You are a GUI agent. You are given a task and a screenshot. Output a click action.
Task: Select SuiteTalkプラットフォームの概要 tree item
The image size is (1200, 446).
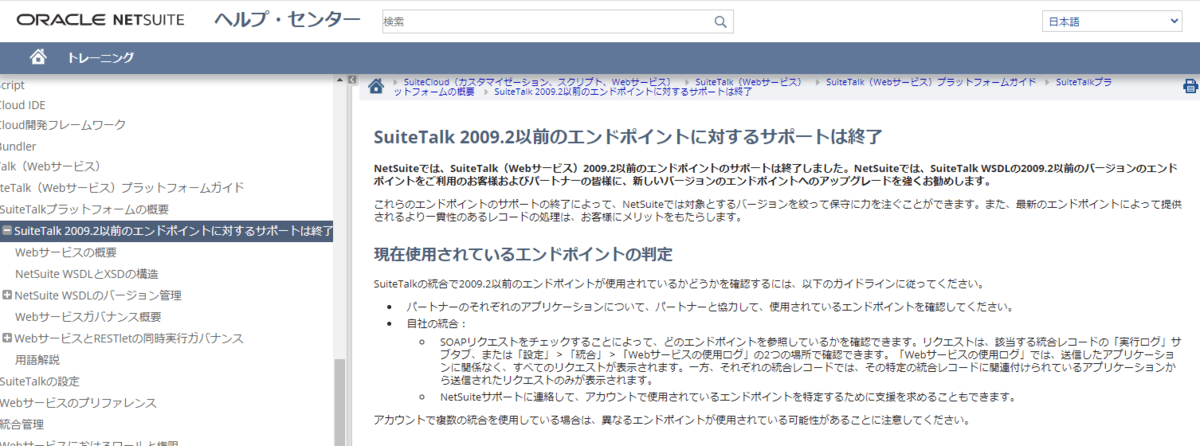(x=84, y=209)
